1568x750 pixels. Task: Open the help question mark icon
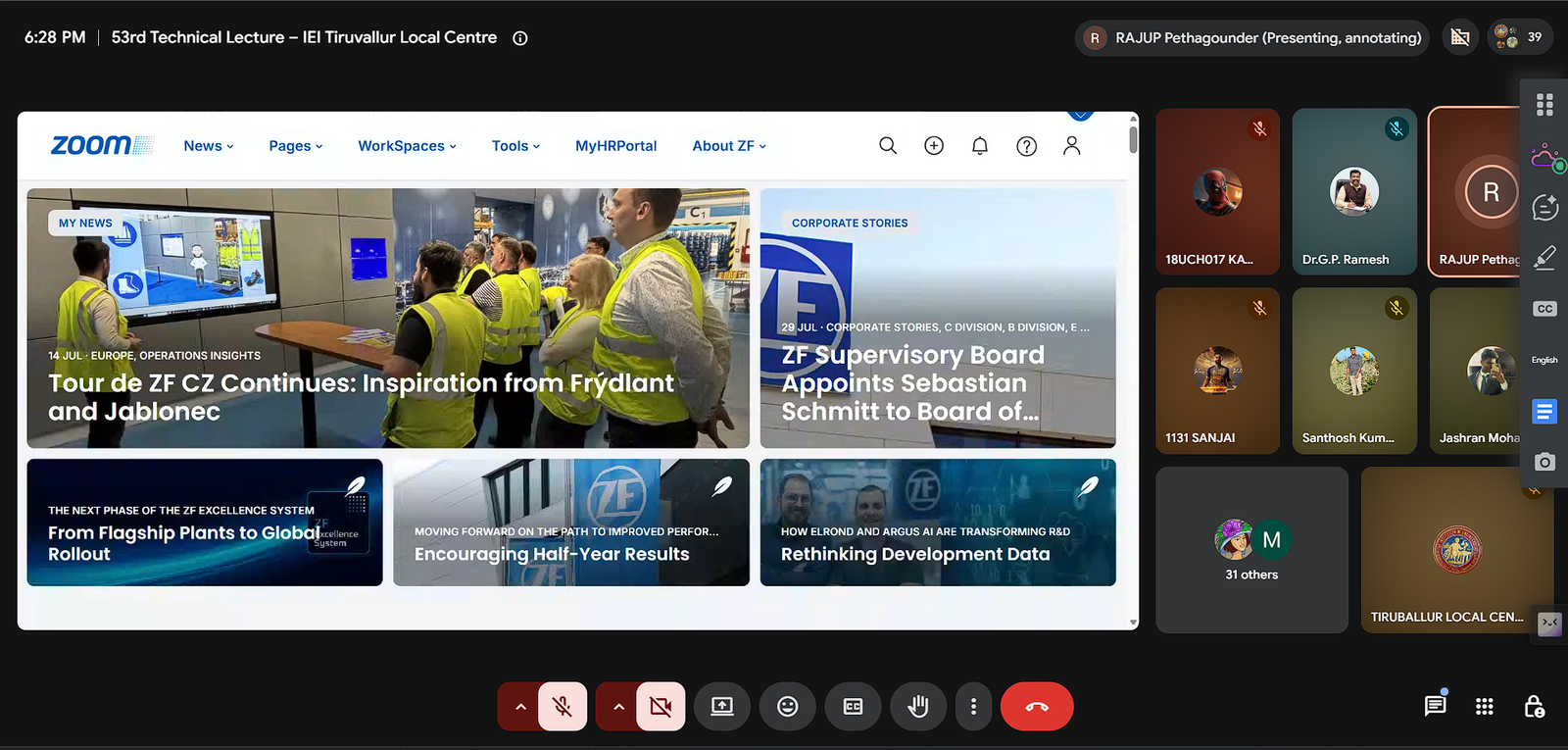pyautogui.click(x=1026, y=146)
